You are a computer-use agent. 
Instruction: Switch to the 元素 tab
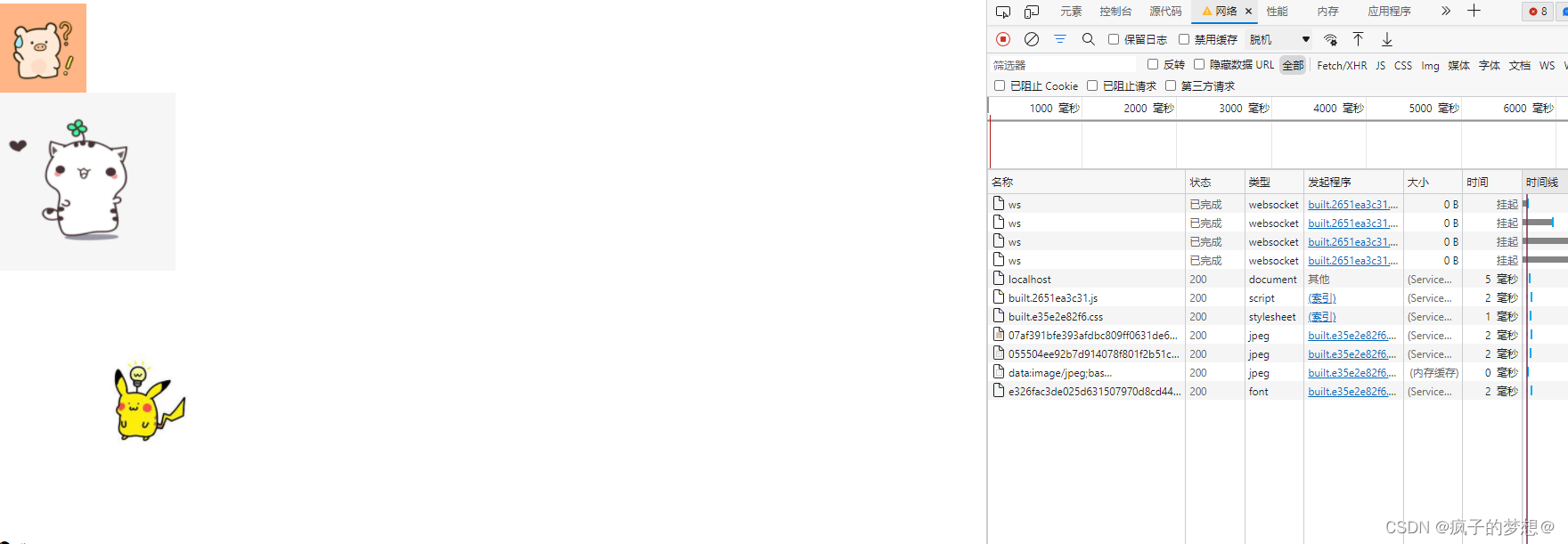(x=1071, y=12)
